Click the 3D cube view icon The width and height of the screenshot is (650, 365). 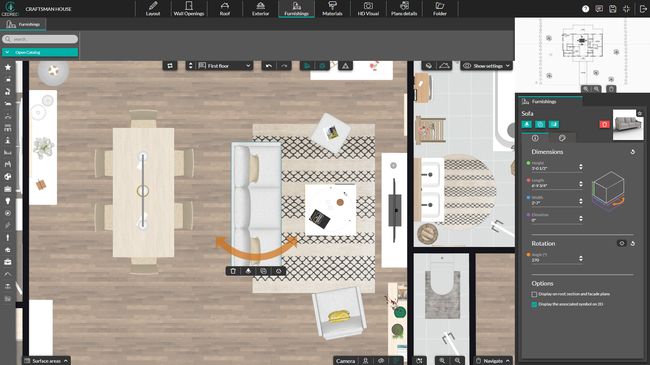tap(429, 66)
